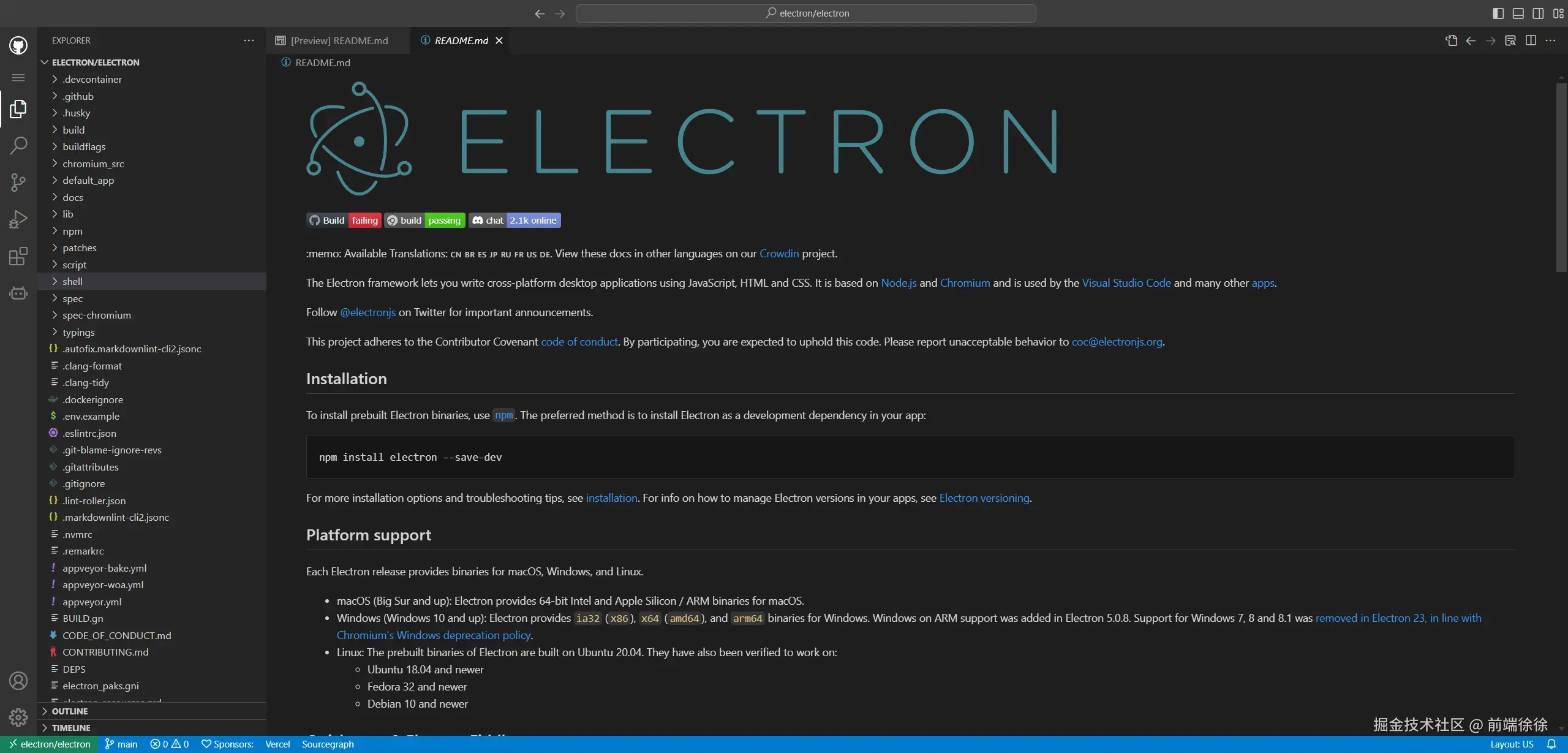Toggle primary side bar visibility
Screen dimensions: 1568x753
tap(1498, 13)
